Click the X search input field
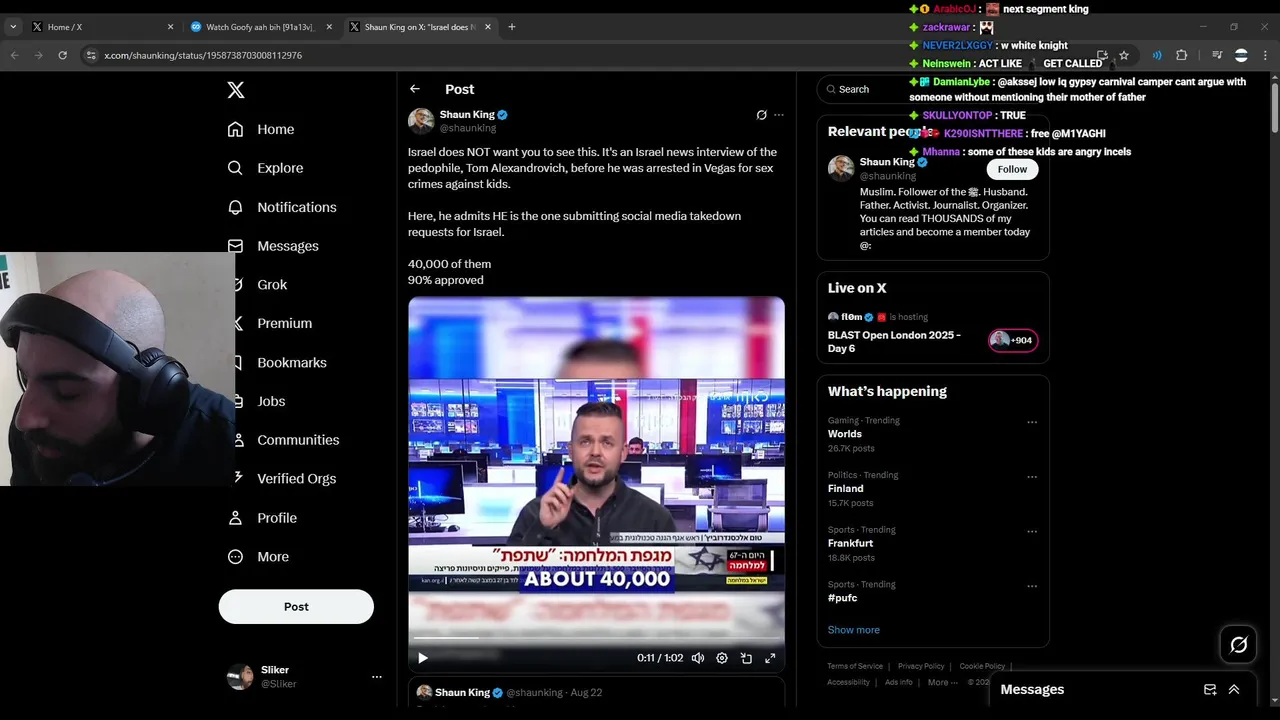The width and height of the screenshot is (1280, 720). click(x=933, y=89)
